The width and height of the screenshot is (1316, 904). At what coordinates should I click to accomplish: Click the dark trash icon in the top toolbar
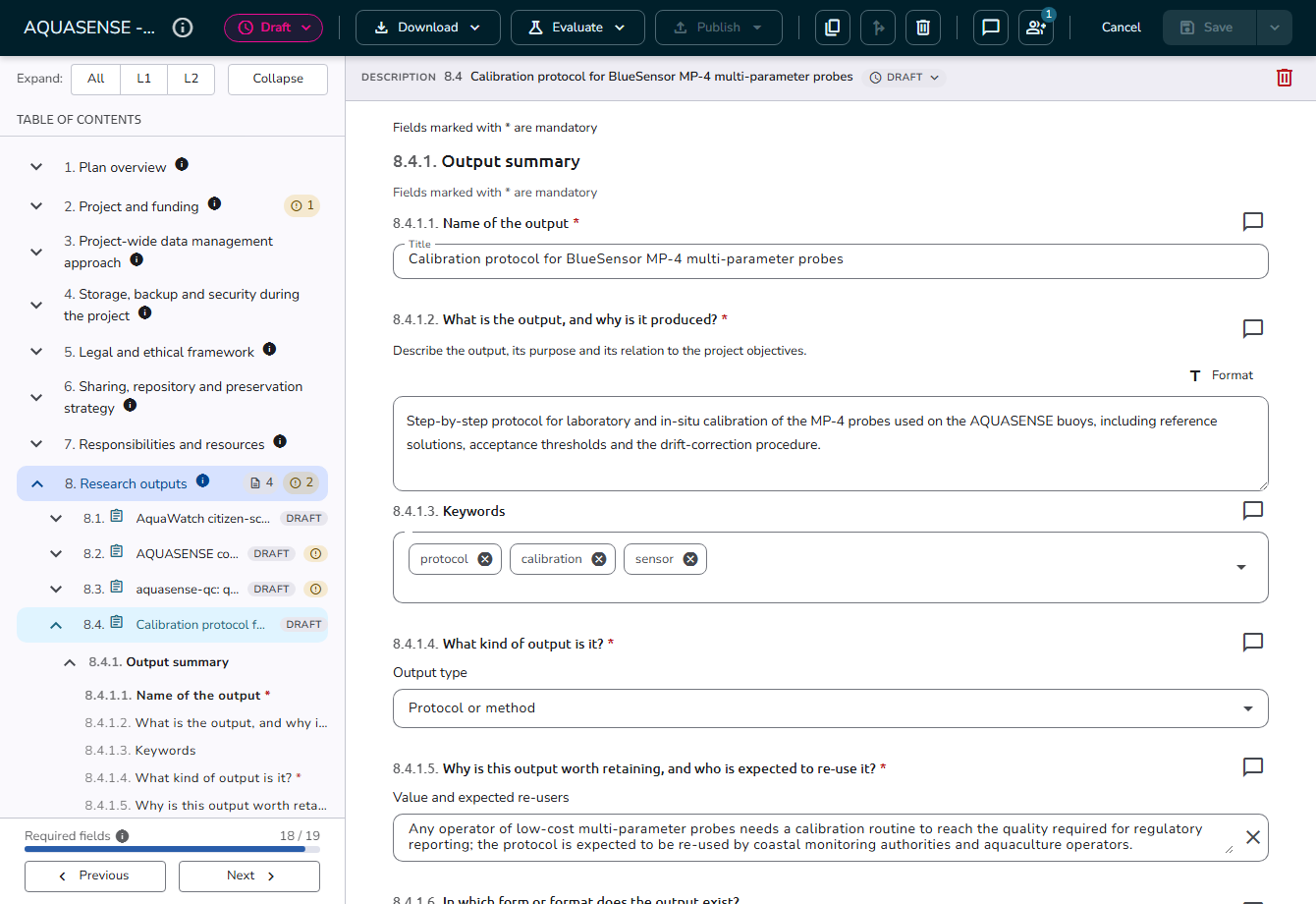coord(923,28)
